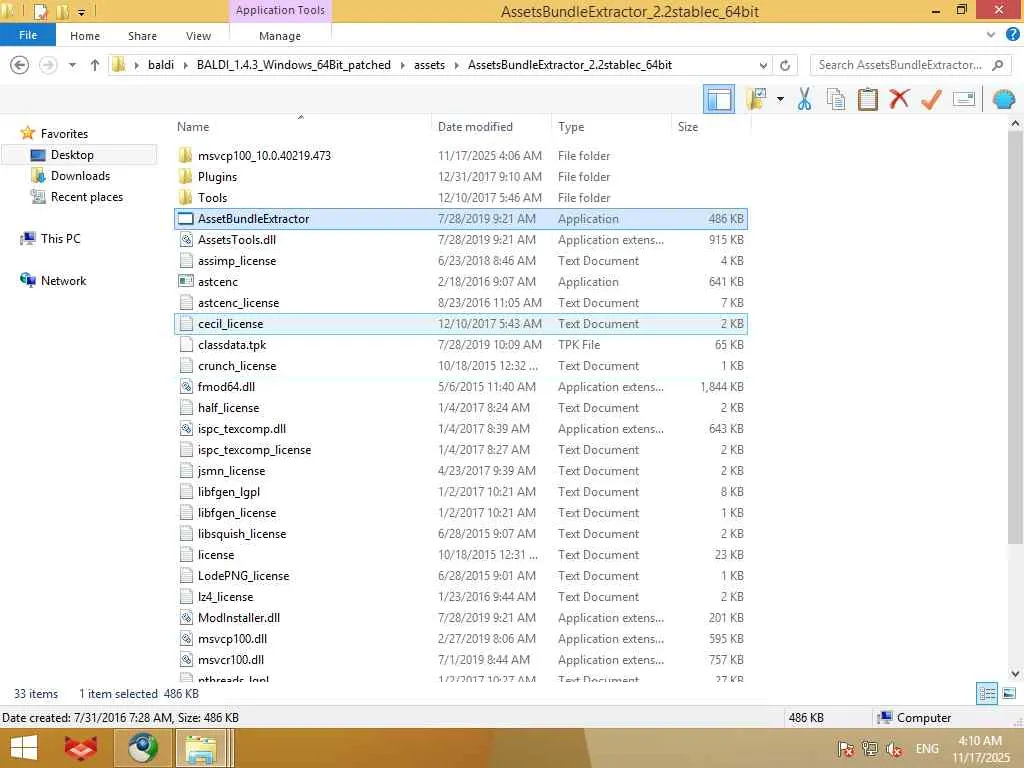Navigate to the assets breadcrumb folder
1024x768 pixels.
pos(429,65)
